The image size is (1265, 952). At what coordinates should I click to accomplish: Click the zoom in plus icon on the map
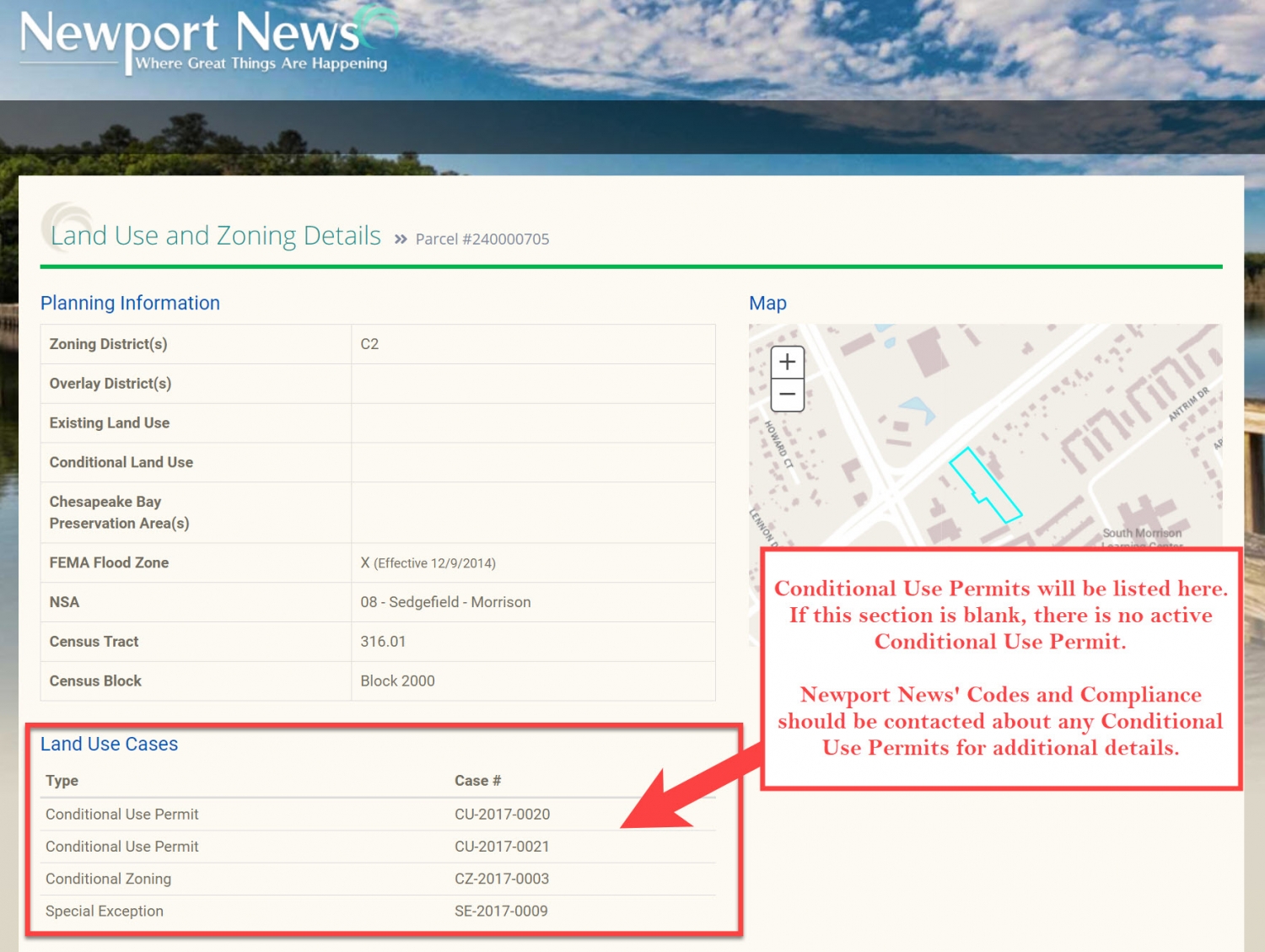tap(786, 361)
